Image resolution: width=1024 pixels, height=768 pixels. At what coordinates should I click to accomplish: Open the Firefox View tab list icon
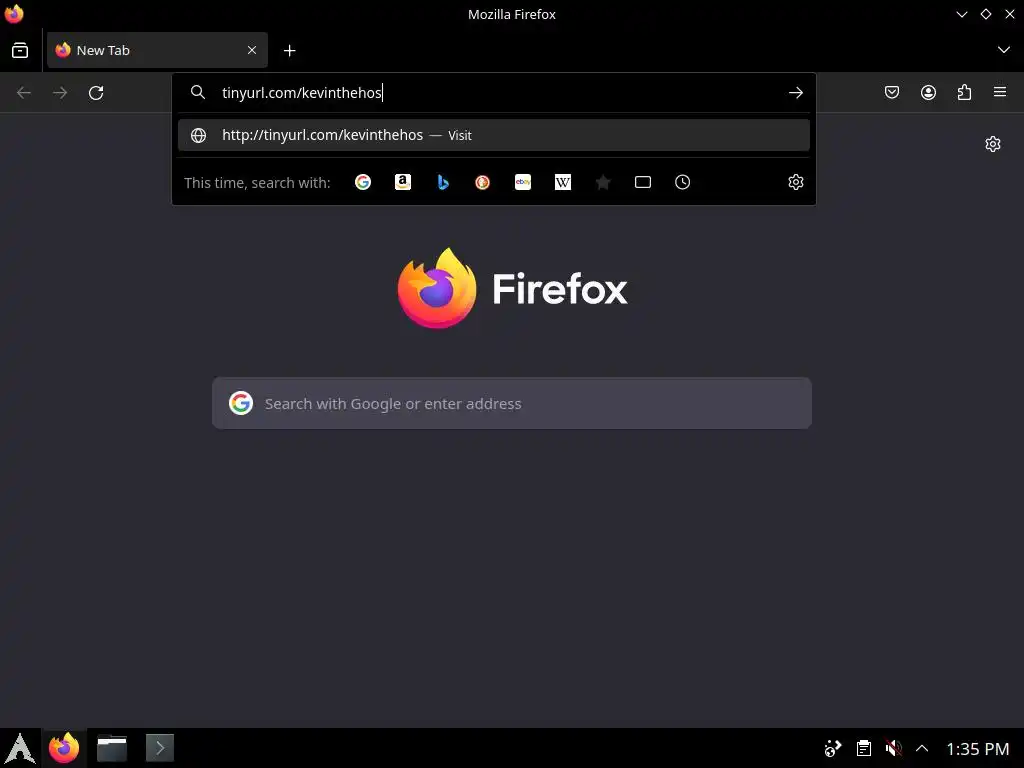[20, 50]
